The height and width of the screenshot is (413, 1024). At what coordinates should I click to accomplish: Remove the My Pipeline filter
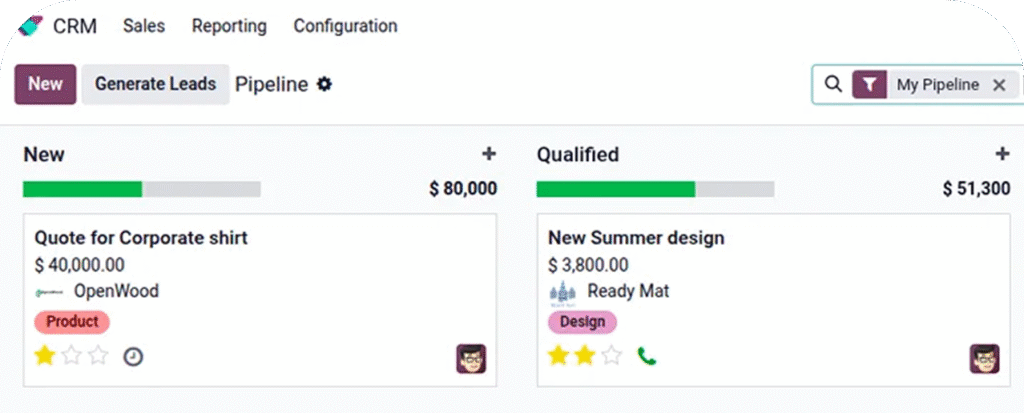tap(998, 85)
